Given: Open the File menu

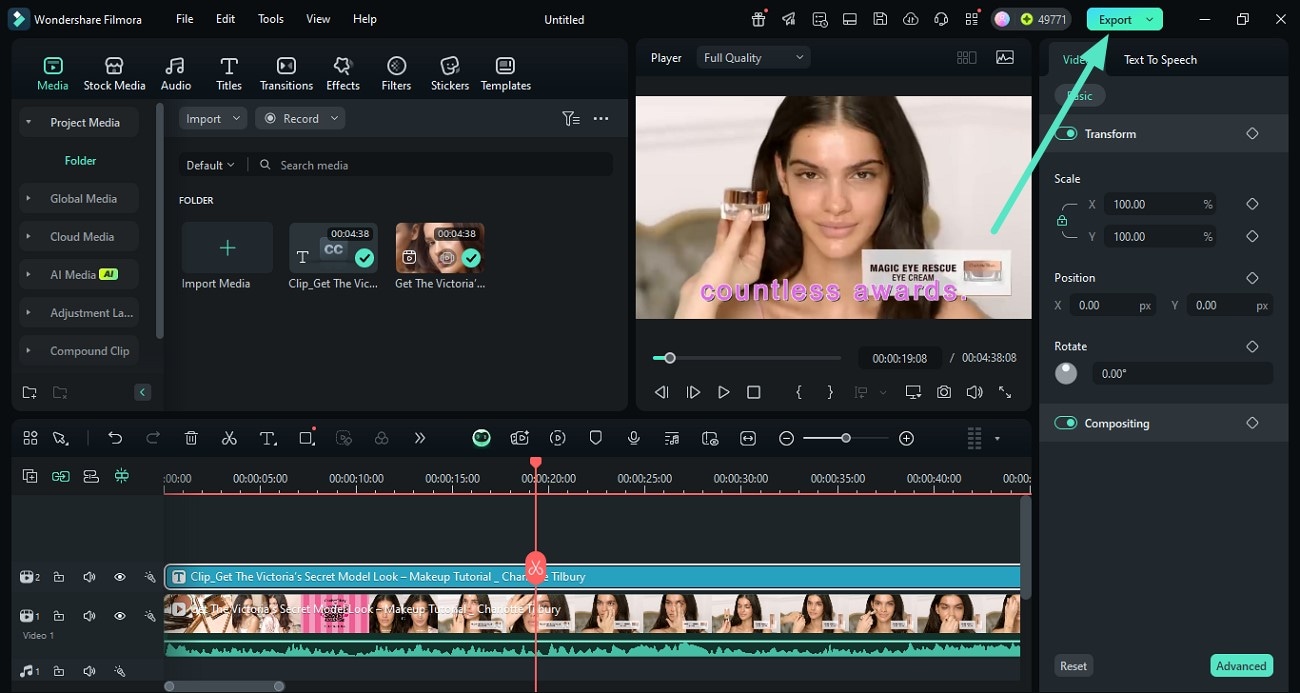Looking at the screenshot, I should 185,19.
